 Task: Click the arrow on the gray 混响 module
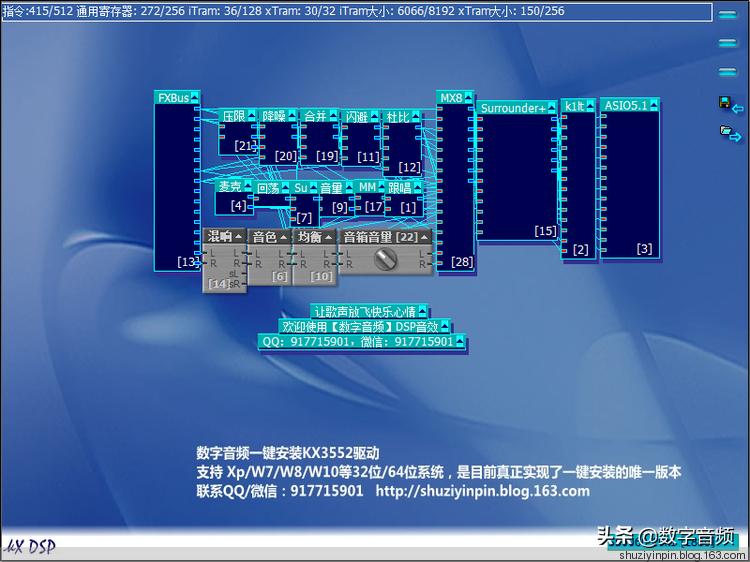[239, 236]
